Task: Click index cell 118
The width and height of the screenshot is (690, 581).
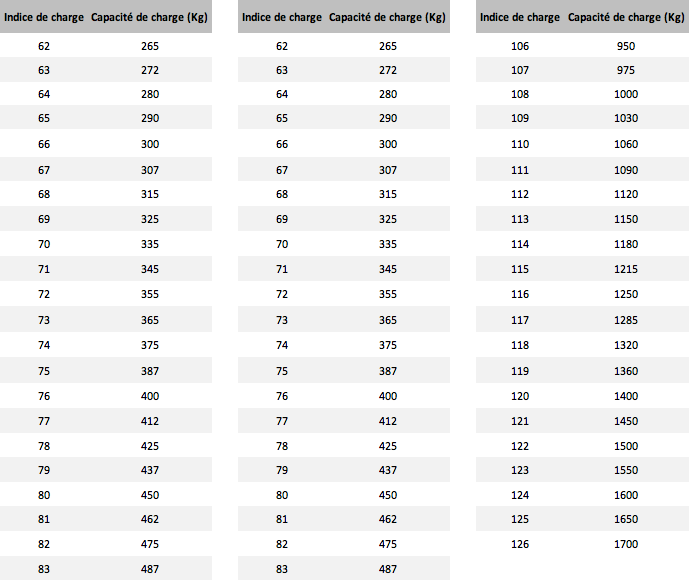Action: [x=519, y=345]
